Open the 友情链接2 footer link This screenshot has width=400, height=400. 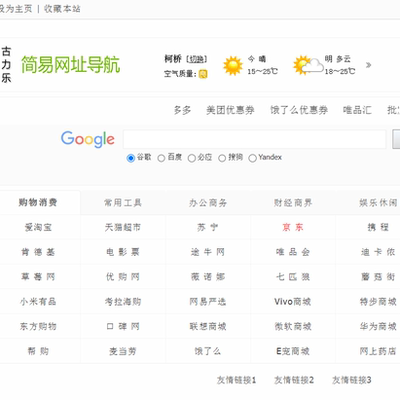coord(294,380)
